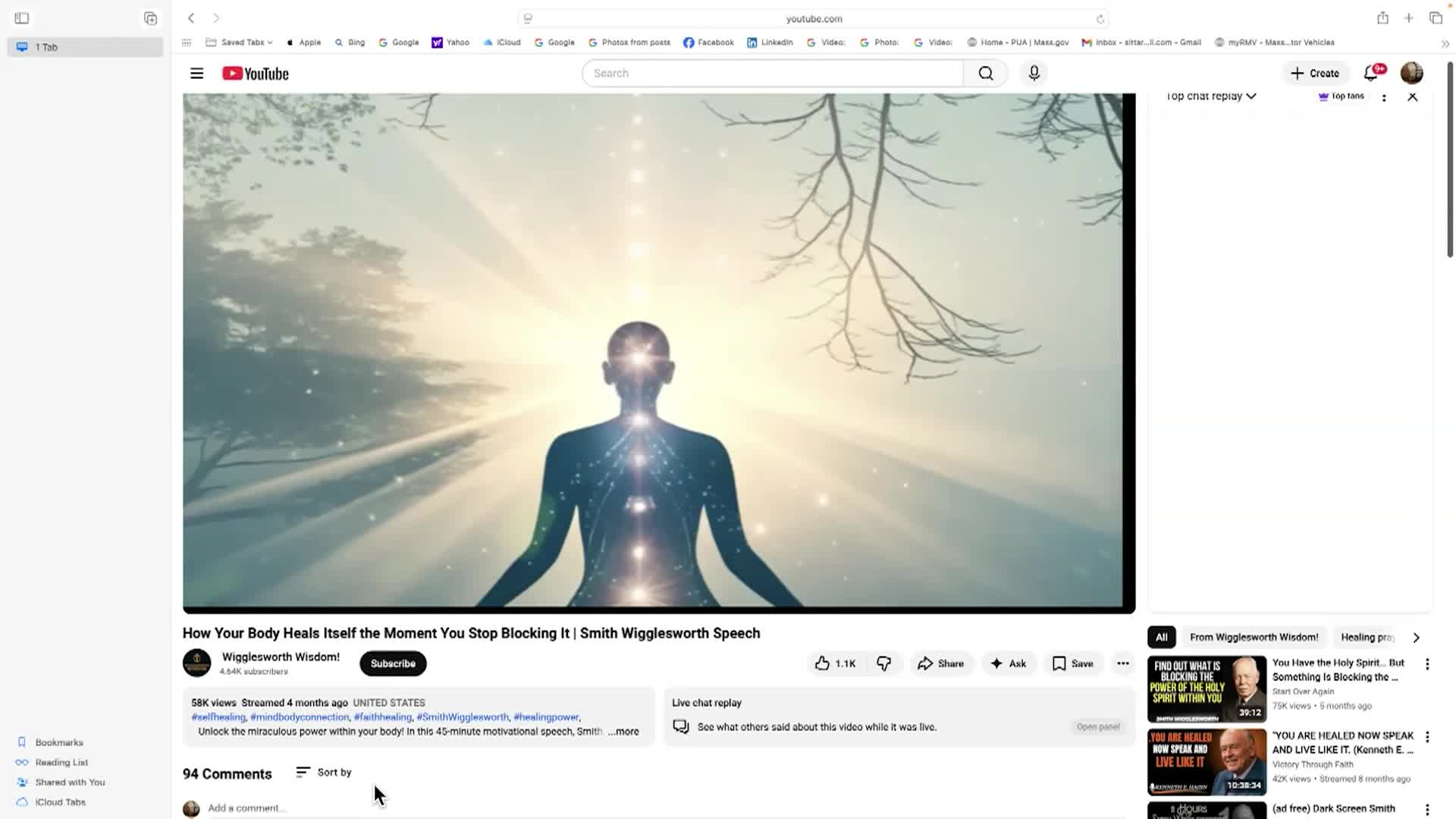Open the Apple bookmark
Screen dimensions: 1456x819
pos(303,42)
